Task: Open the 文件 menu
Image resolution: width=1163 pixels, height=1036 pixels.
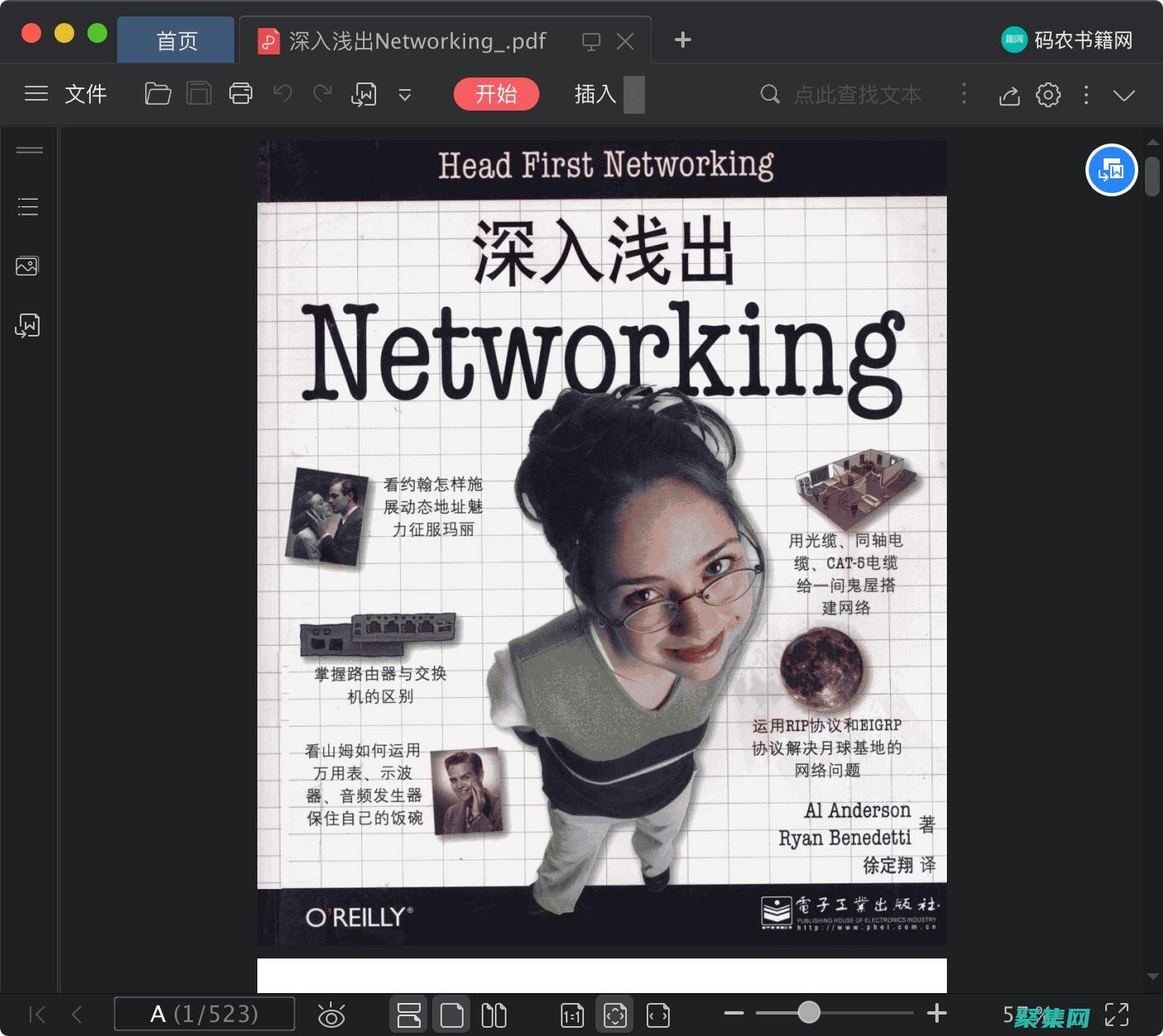Action: click(x=85, y=93)
